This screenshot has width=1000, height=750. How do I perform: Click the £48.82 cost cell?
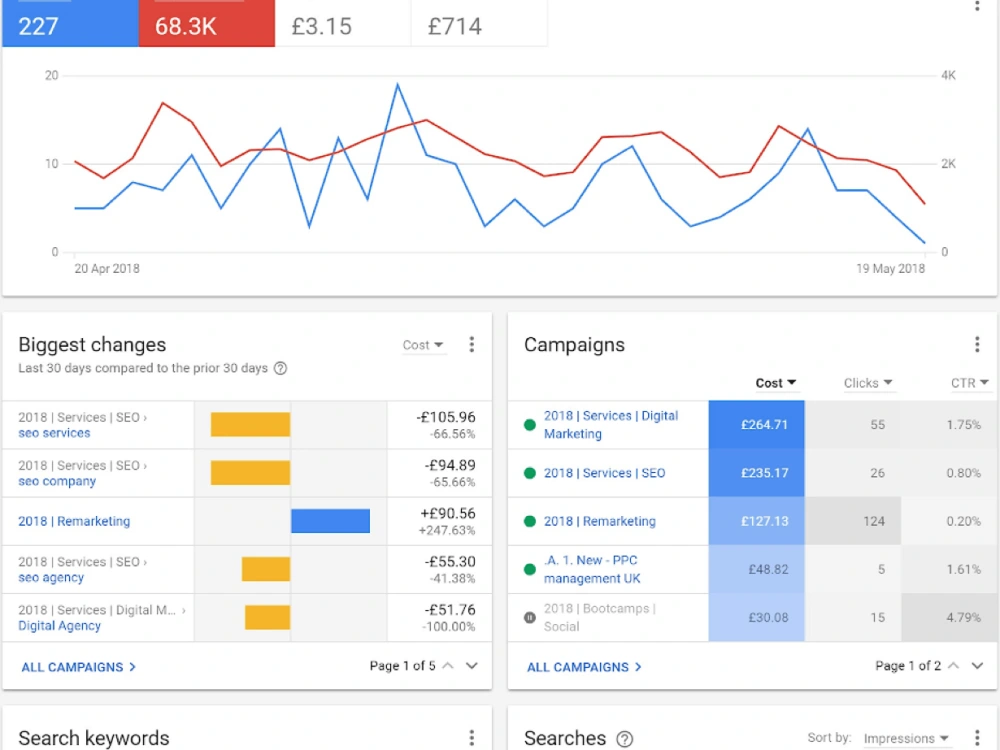(x=756, y=570)
